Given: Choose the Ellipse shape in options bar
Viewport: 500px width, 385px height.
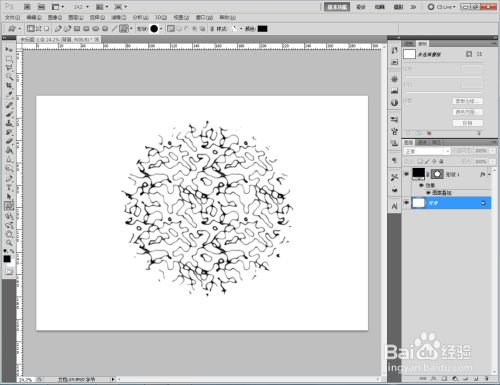Looking at the screenshot, I should click(x=96, y=29).
